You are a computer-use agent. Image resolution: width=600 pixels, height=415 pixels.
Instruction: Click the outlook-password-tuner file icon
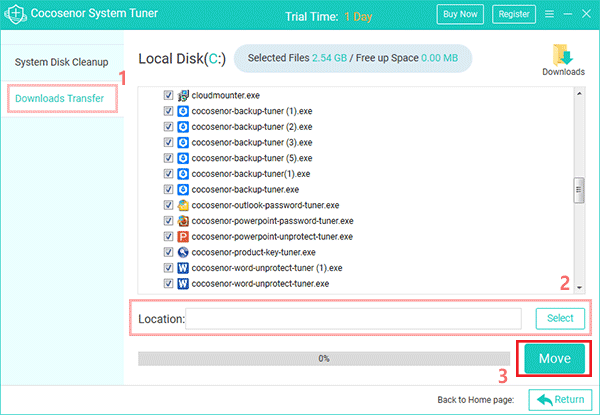183,205
